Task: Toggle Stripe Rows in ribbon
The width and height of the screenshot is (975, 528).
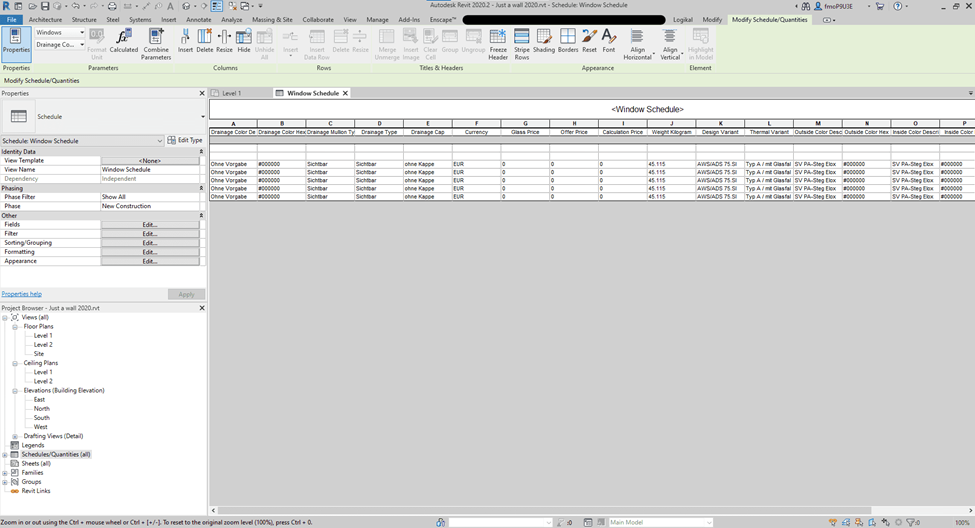Action: (x=522, y=41)
